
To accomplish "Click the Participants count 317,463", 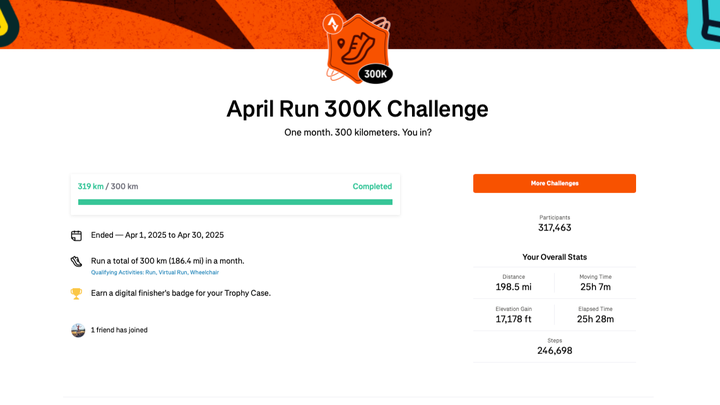I will pyautogui.click(x=554, y=228).
